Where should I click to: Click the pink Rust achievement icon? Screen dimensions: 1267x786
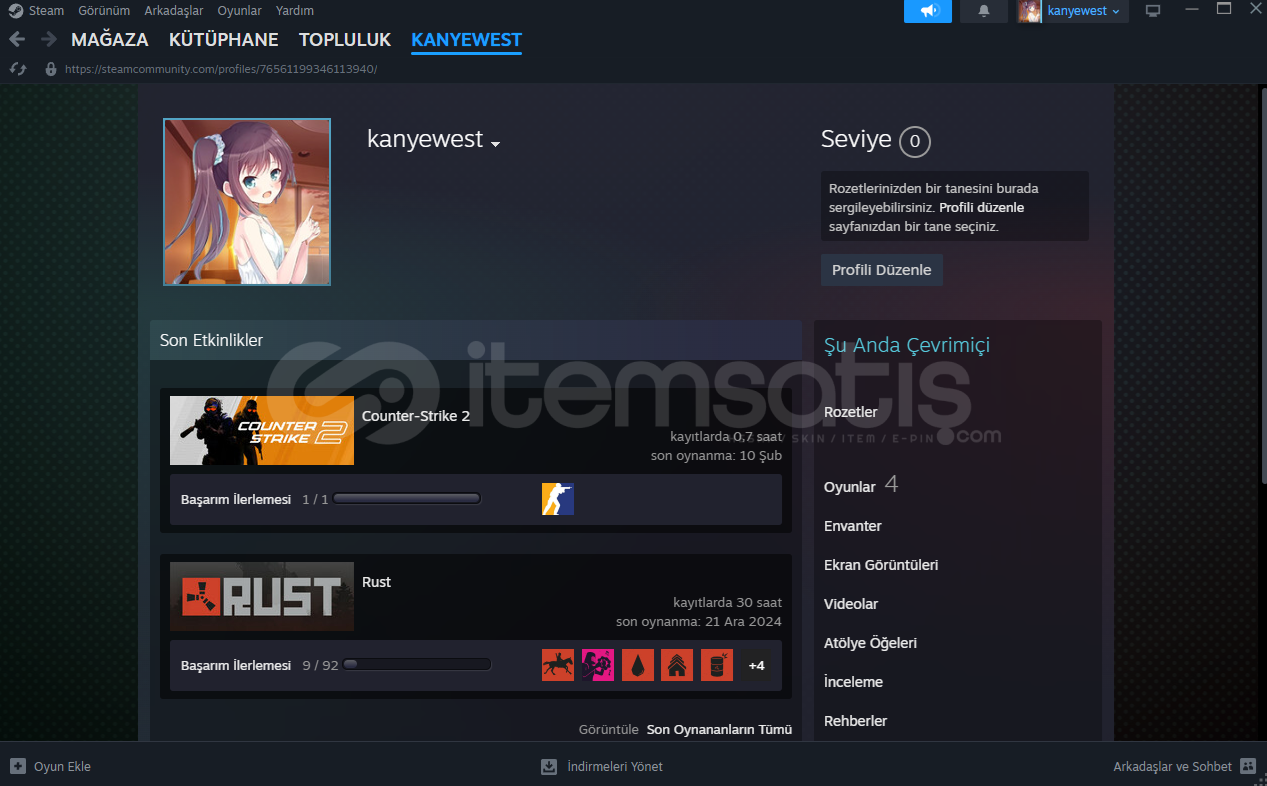point(598,665)
